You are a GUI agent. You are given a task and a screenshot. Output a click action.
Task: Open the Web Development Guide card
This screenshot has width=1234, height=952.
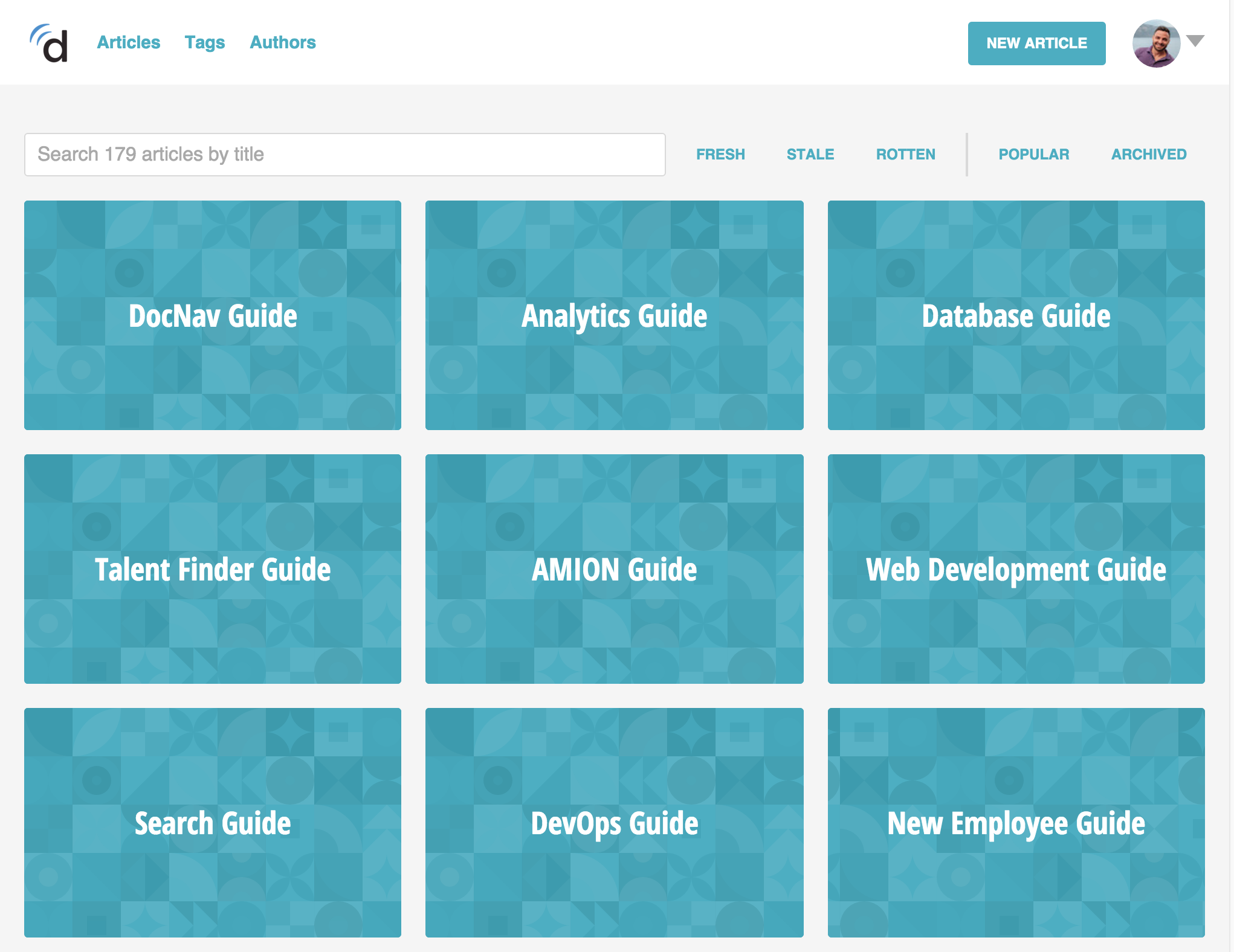click(x=1016, y=569)
